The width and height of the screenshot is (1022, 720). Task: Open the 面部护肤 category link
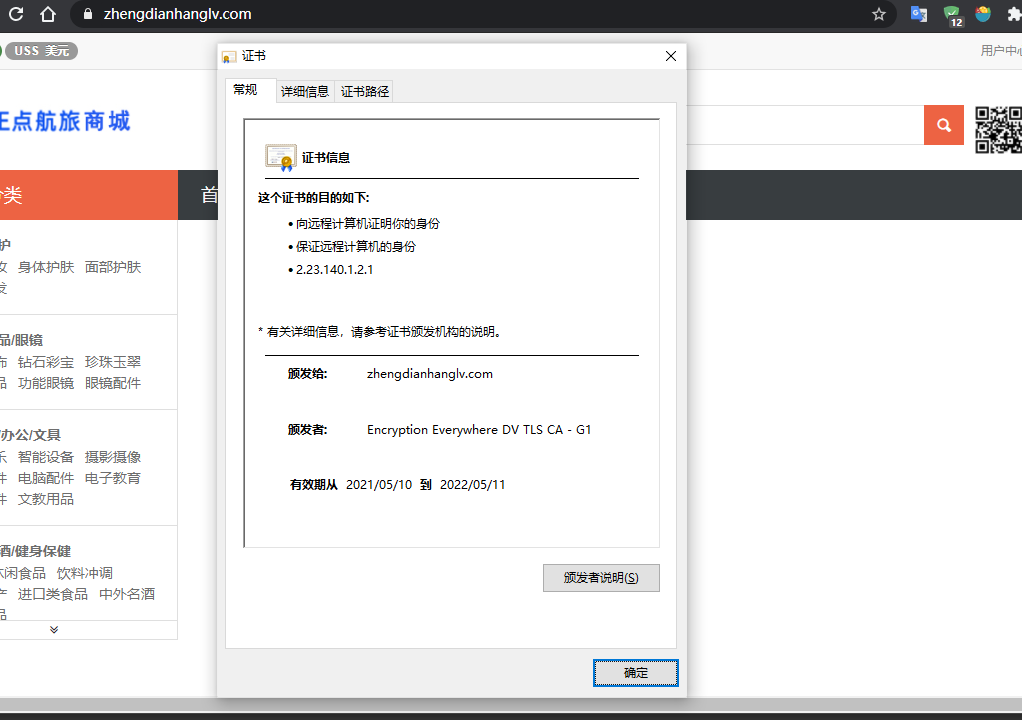pos(113,267)
